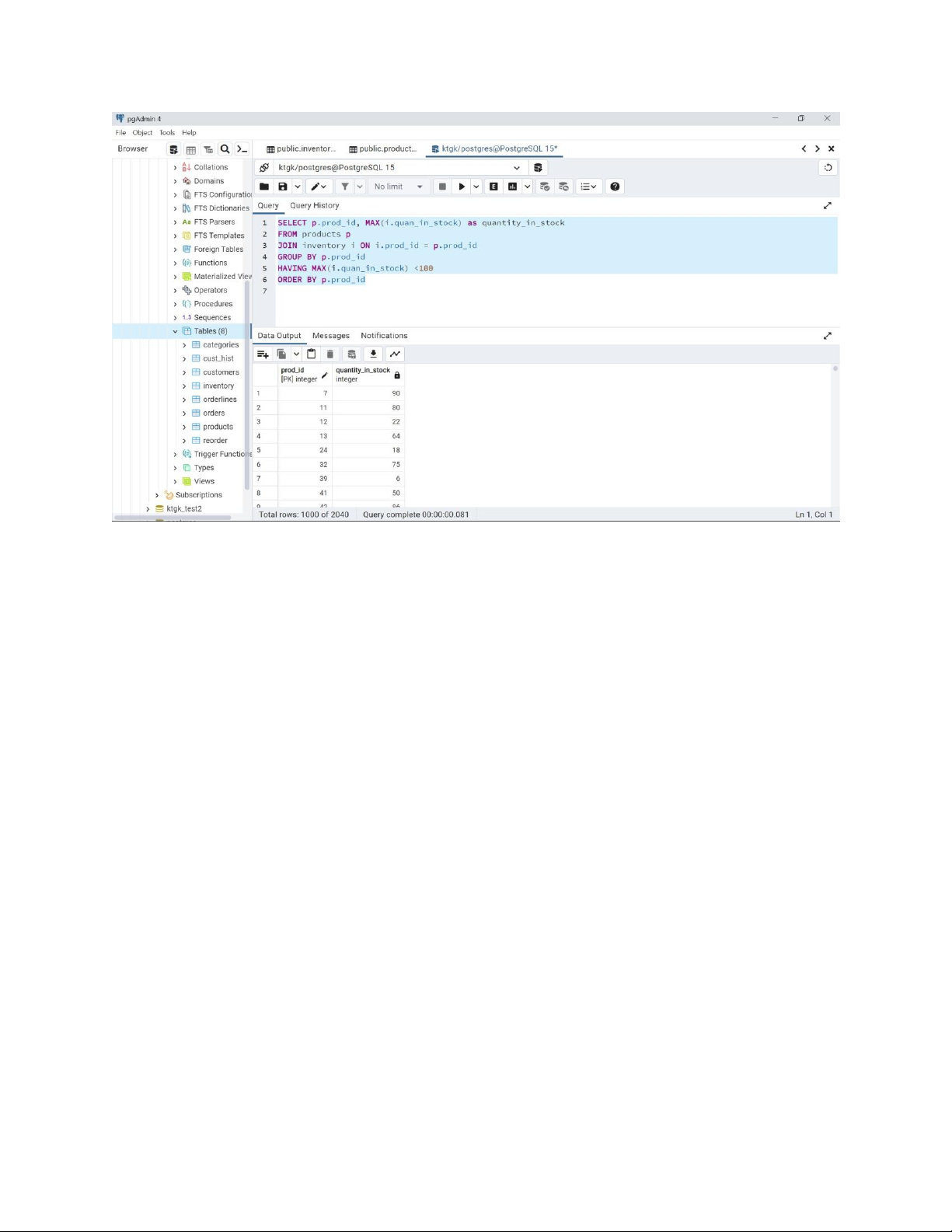Viewport: 952px width, 1232px height.
Task: Expand the products table node
Action: click(x=185, y=428)
